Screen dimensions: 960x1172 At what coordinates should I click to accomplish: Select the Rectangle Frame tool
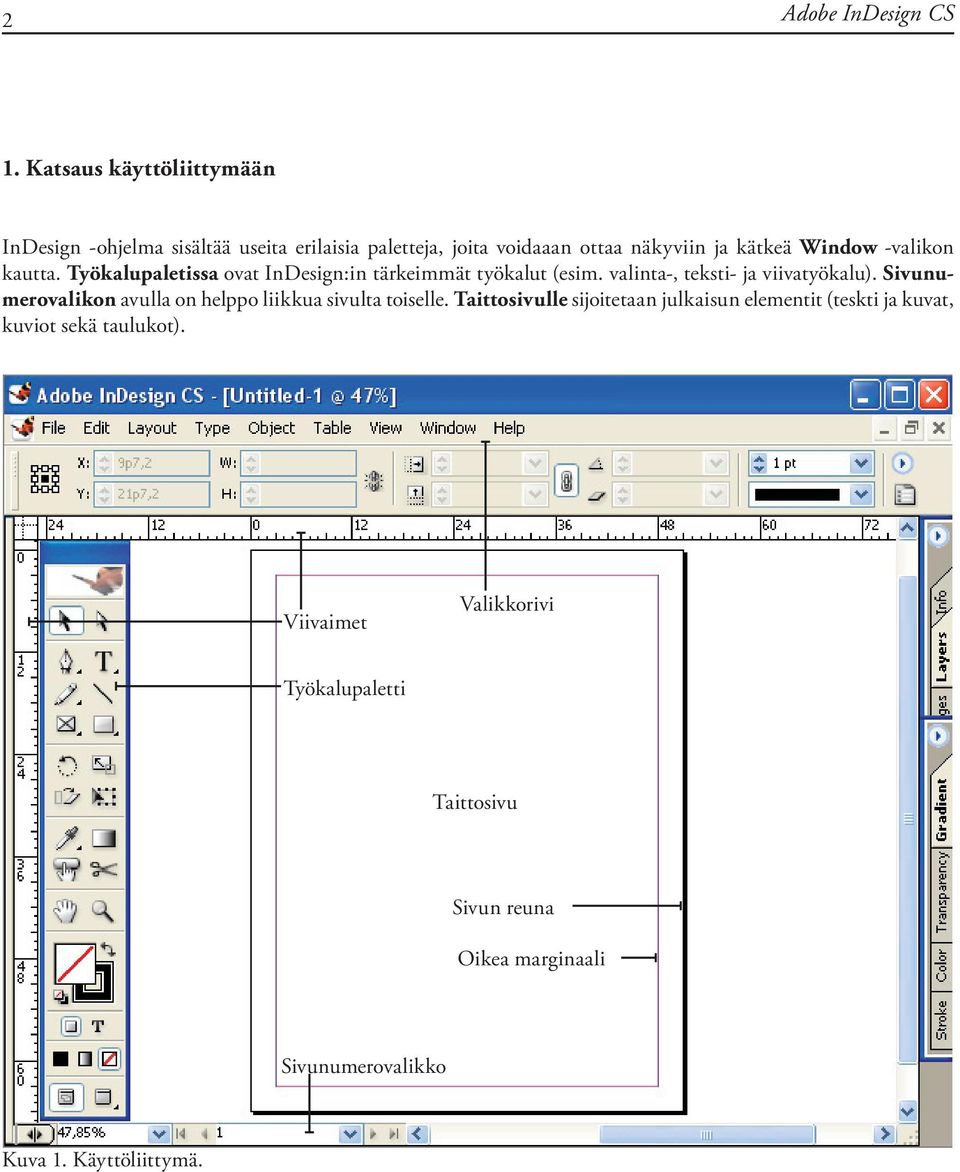point(67,724)
